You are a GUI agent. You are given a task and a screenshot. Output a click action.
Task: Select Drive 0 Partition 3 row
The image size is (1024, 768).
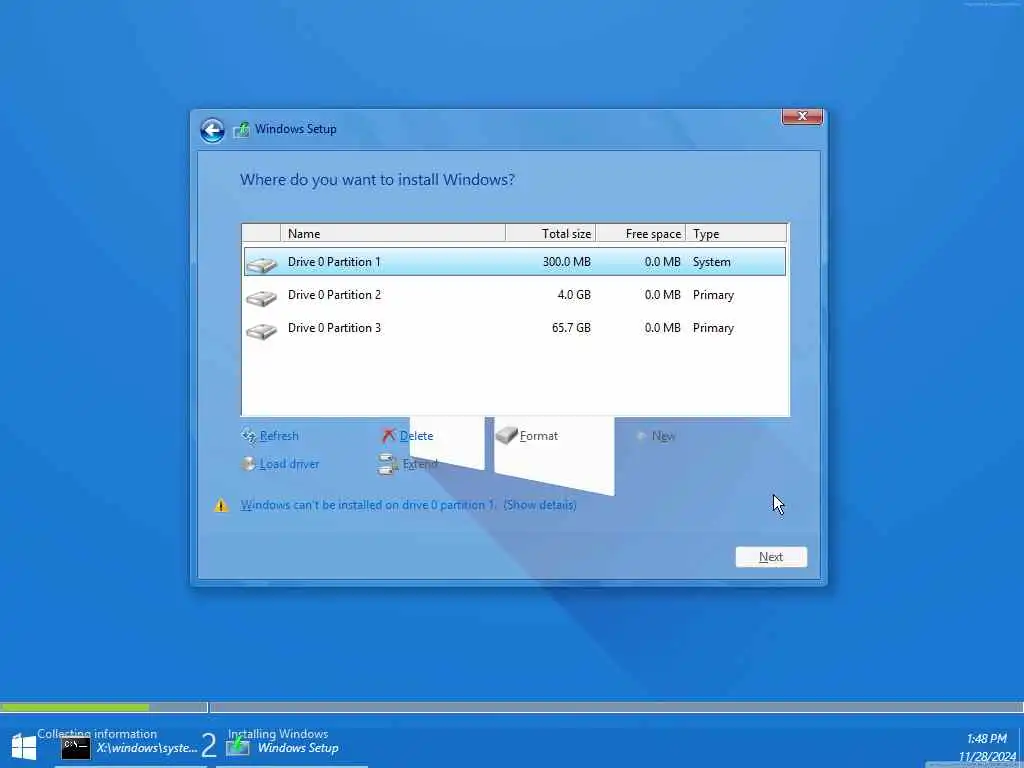tap(515, 328)
